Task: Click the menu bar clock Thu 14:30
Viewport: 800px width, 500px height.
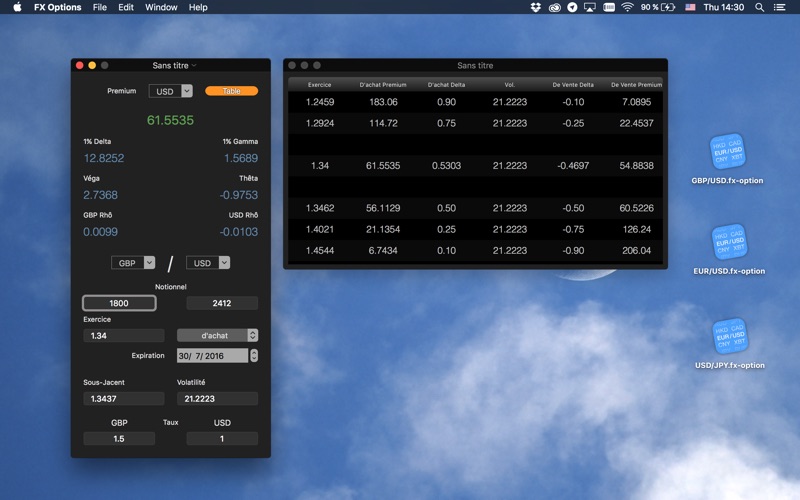Action: 723,7
